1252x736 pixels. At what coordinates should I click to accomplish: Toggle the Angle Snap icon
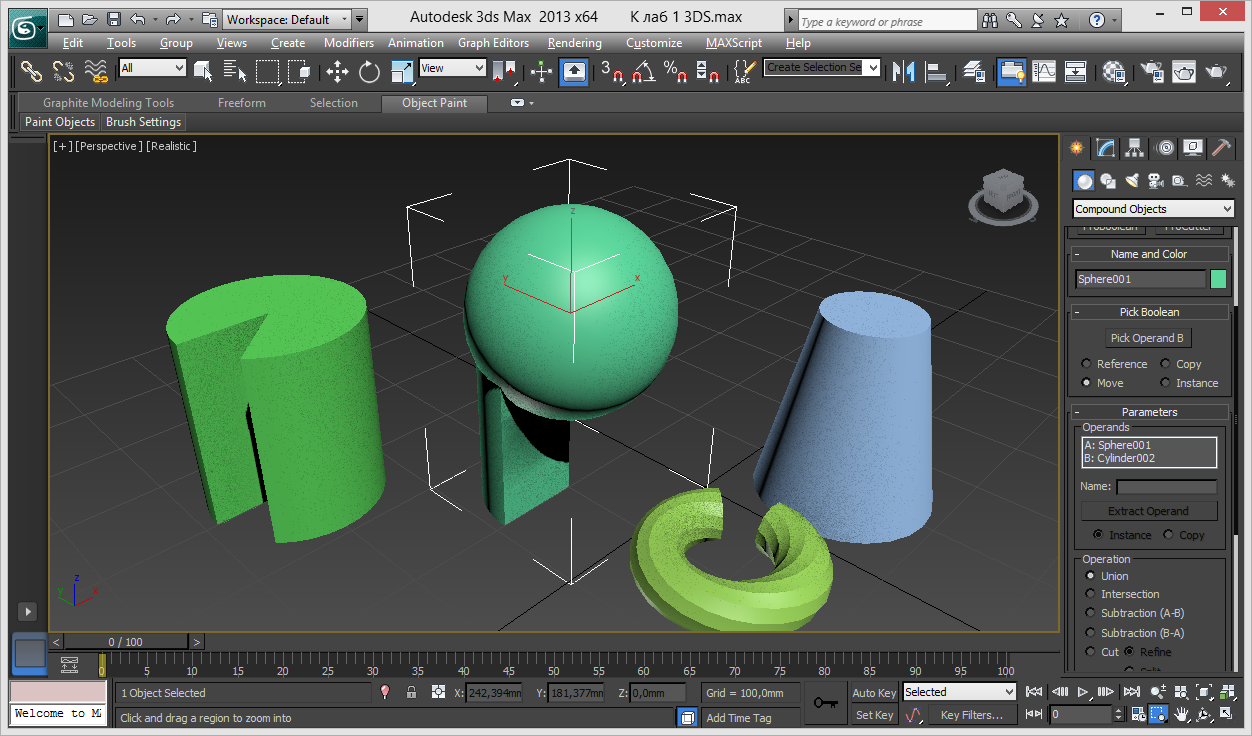[x=644, y=71]
